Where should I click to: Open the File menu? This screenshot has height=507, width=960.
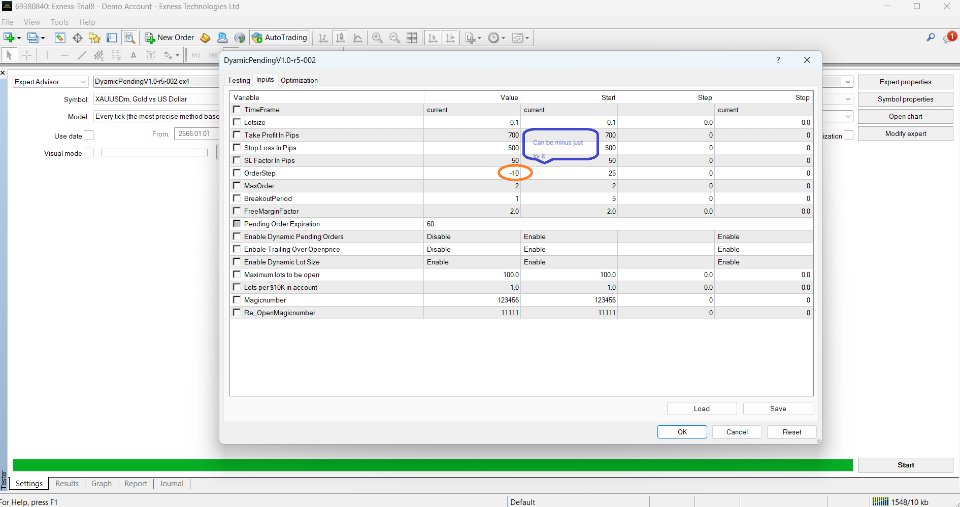click(7, 22)
